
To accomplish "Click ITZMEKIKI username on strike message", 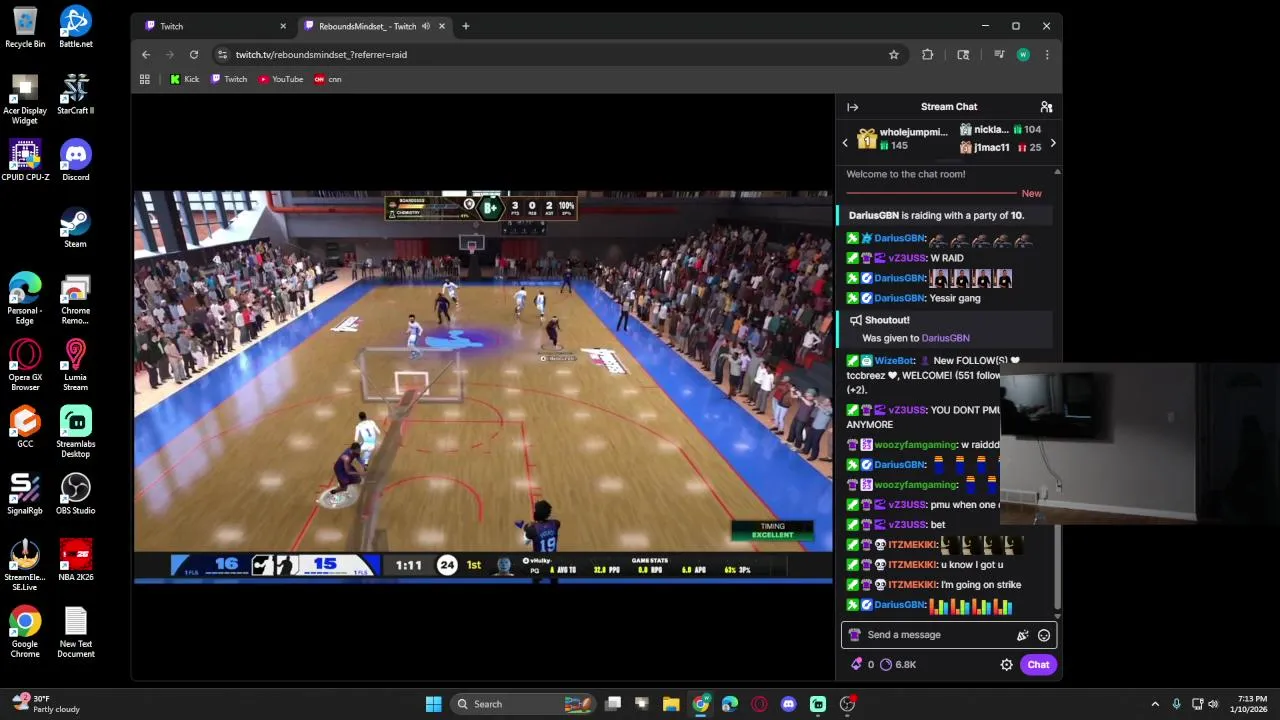I will (912, 585).
